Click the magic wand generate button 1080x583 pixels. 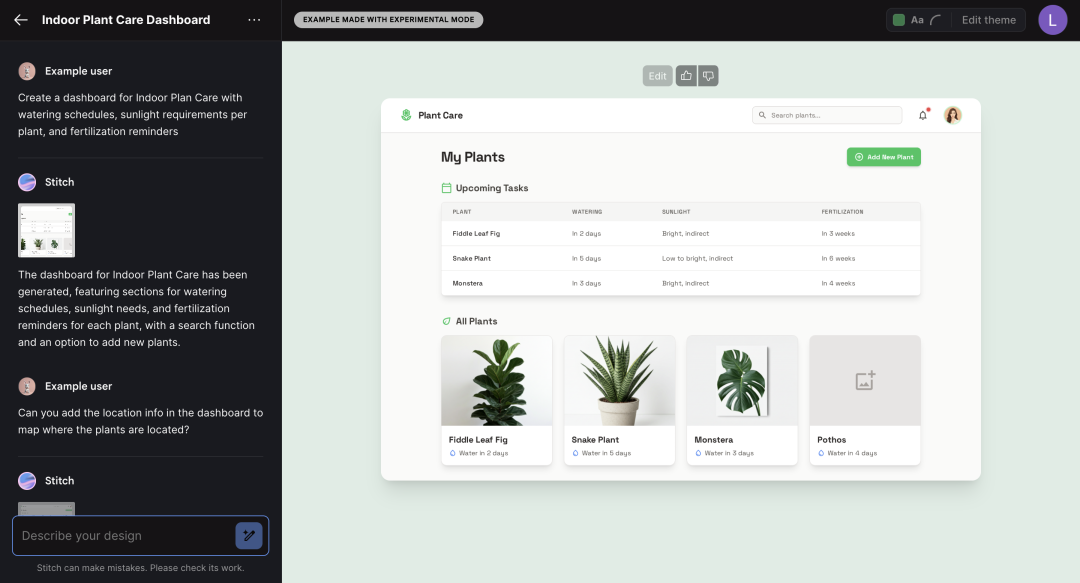[x=249, y=535]
